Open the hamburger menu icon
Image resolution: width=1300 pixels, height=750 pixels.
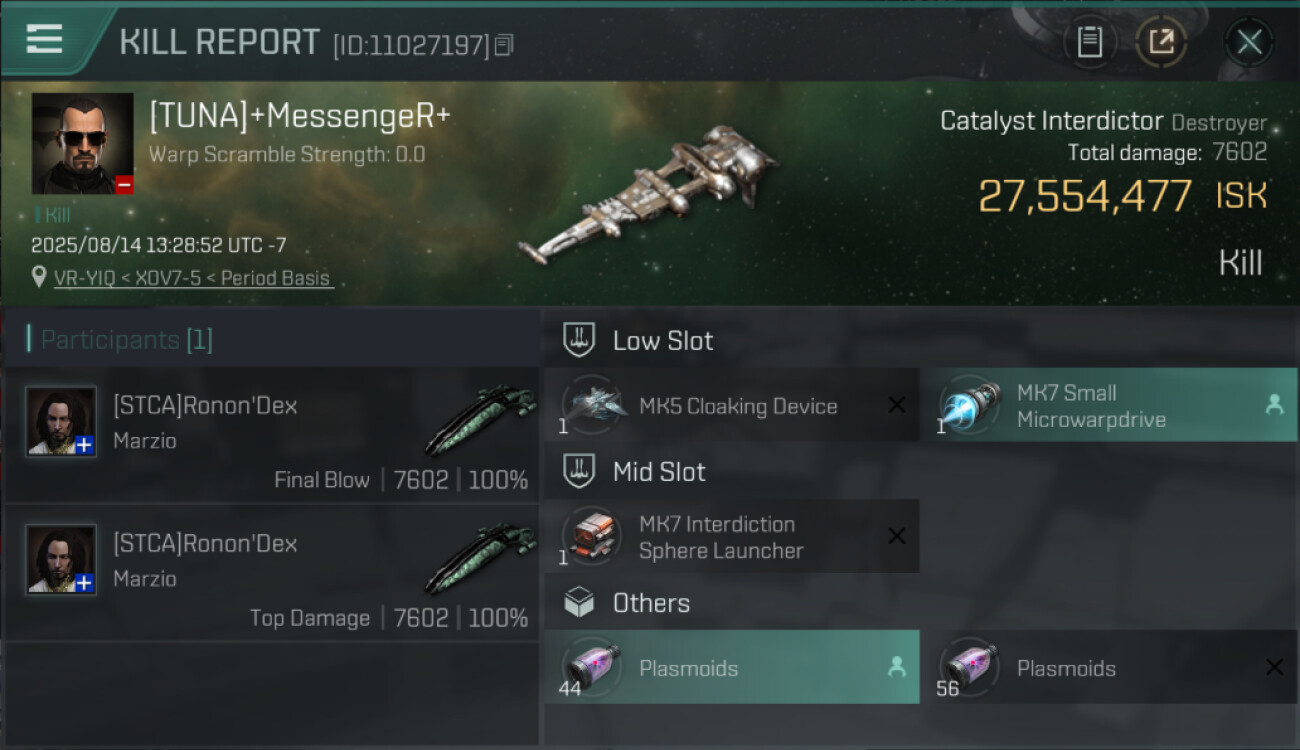(x=44, y=40)
